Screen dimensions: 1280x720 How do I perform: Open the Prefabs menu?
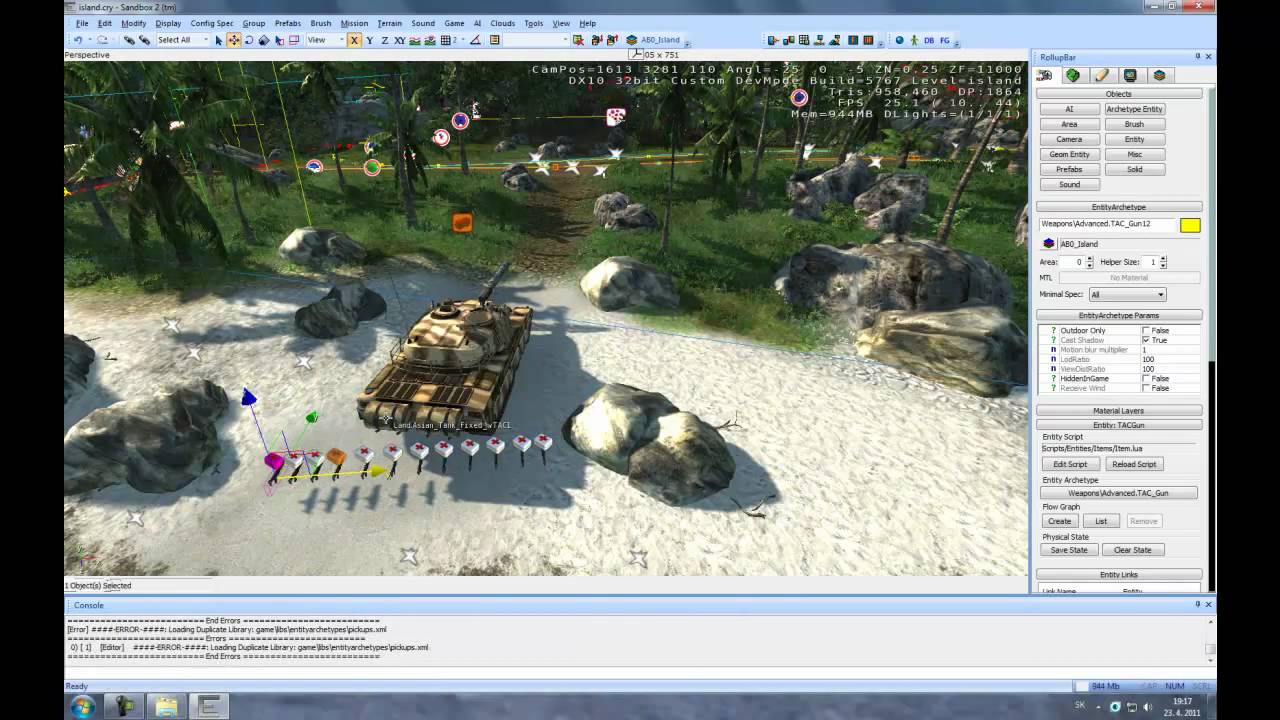288,23
